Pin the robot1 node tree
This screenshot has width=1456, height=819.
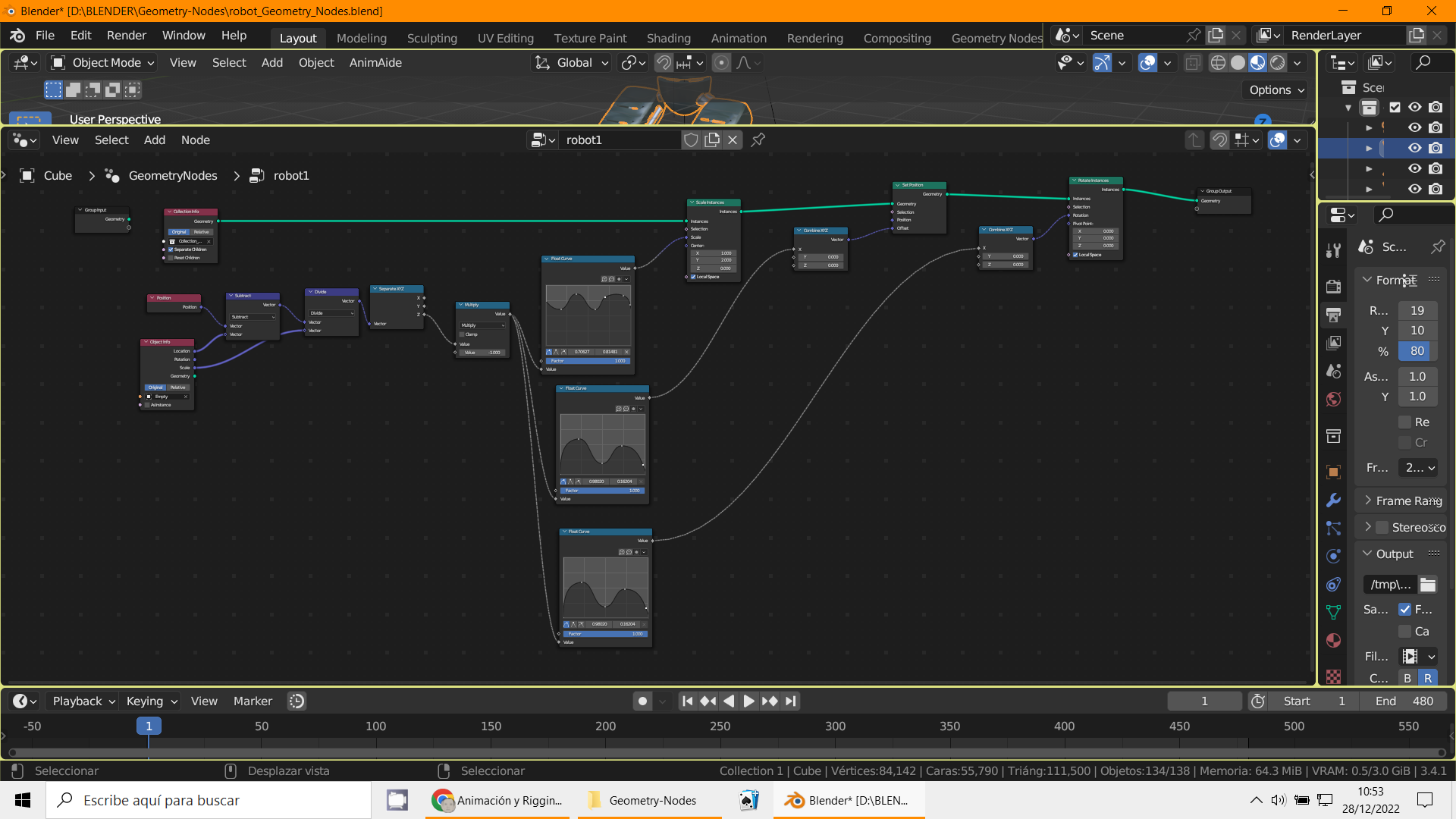pos(758,140)
